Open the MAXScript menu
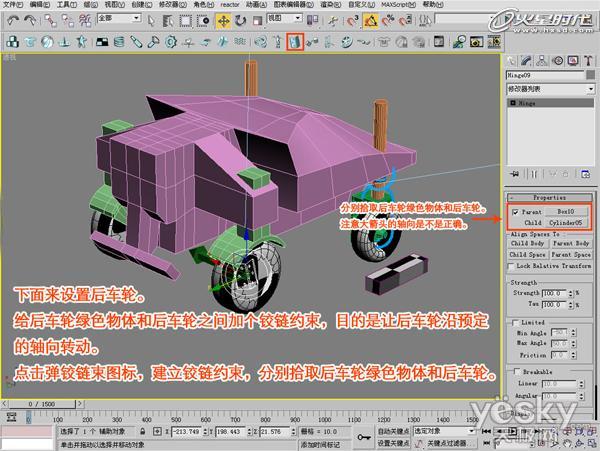This screenshot has height=451, width=600. [x=398, y=5]
